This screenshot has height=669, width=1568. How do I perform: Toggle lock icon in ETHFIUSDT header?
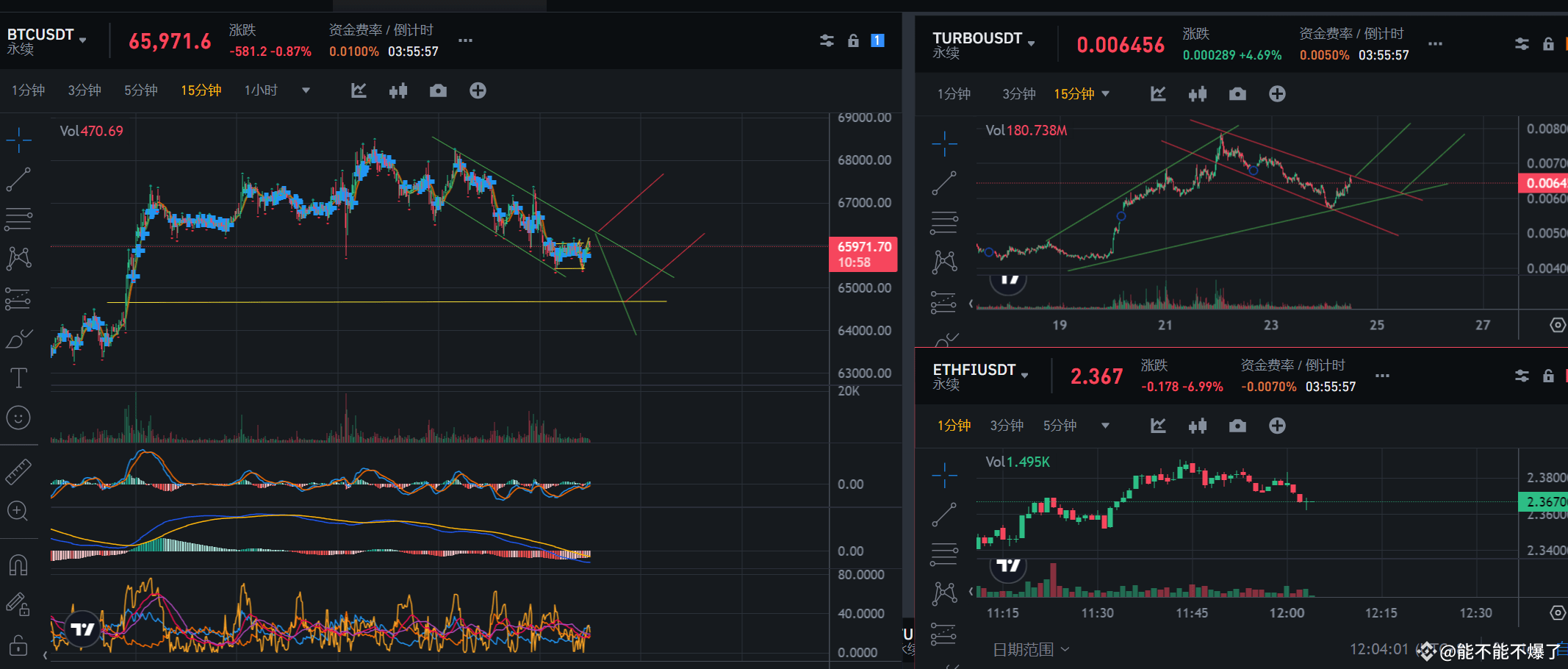1548,376
